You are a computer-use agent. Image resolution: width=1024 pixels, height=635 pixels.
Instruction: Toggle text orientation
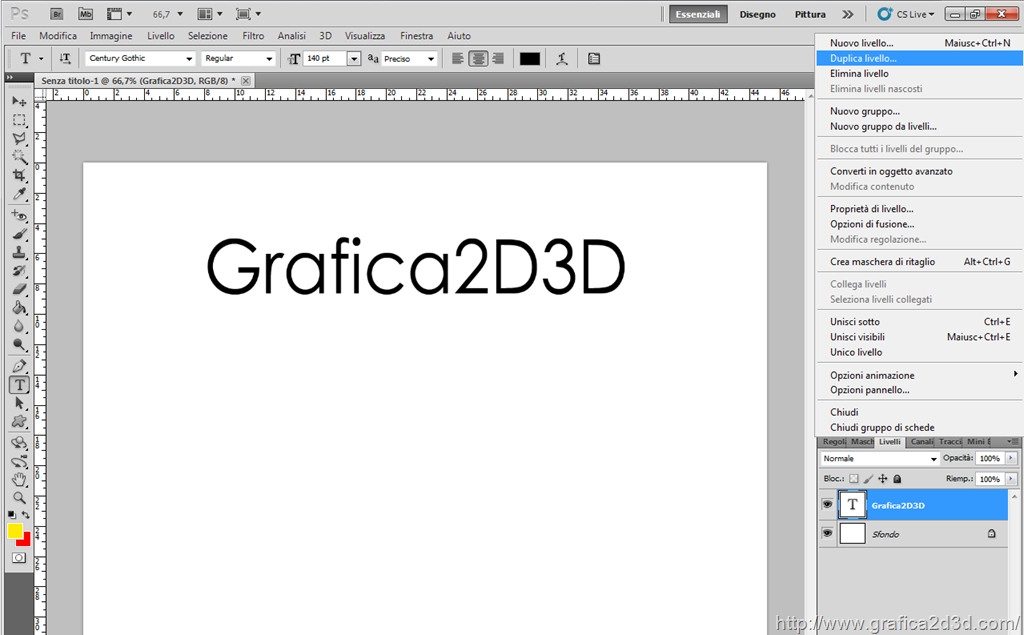[x=65, y=59]
